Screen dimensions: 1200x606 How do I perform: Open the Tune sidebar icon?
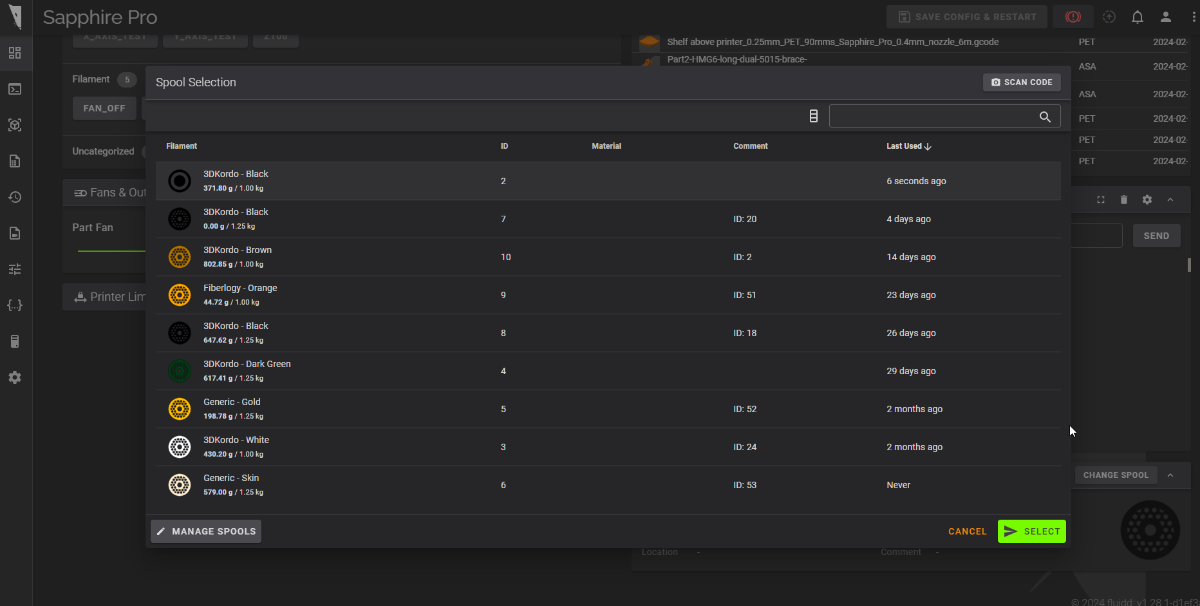click(x=15, y=269)
